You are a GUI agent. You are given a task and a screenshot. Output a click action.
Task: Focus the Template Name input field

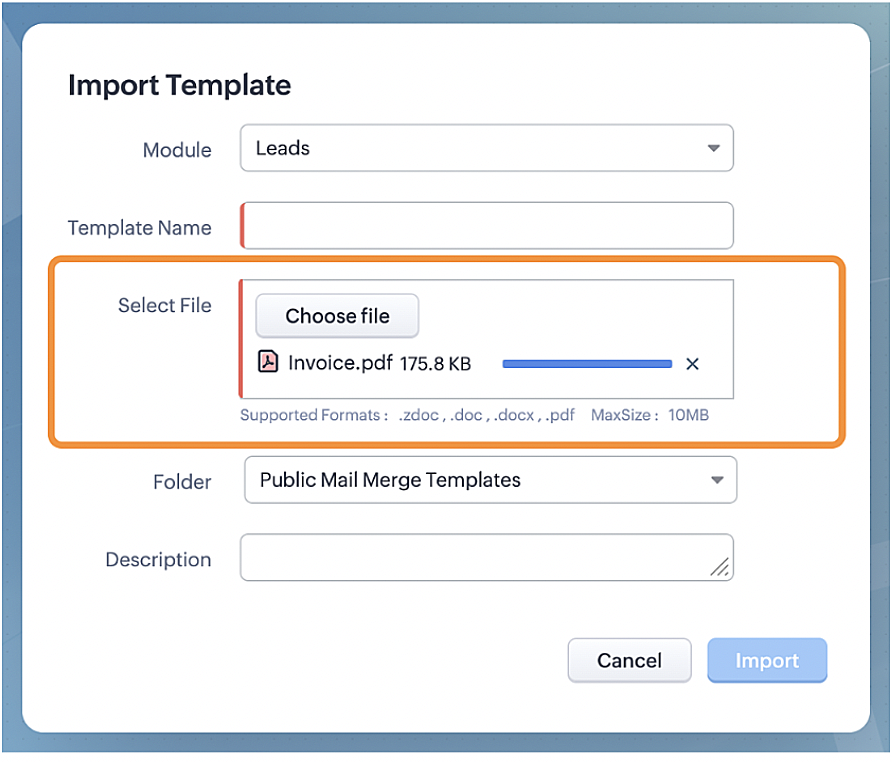tap(488, 226)
